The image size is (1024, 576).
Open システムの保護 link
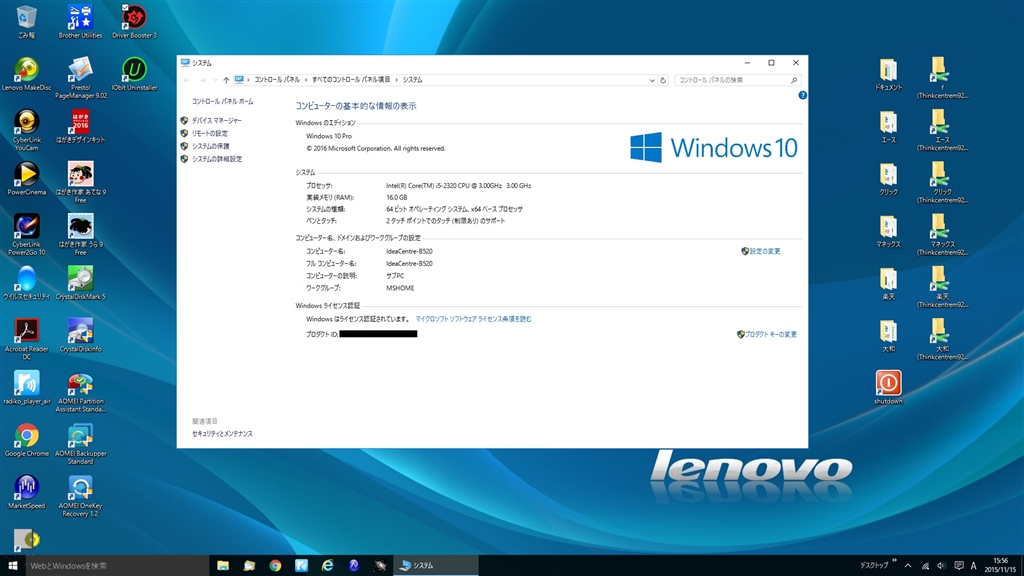(x=210, y=146)
